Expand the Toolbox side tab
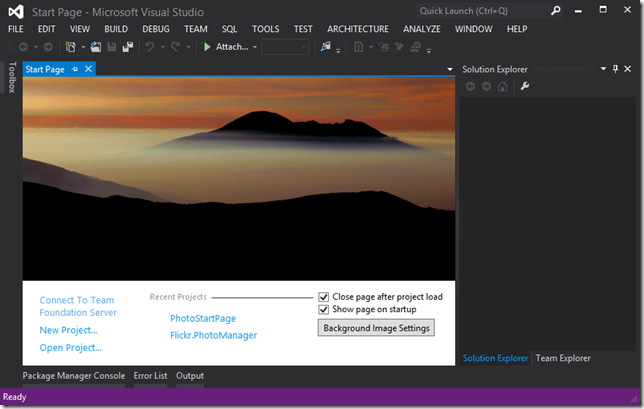Viewport: 644px width, 409px height. point(12,77)
